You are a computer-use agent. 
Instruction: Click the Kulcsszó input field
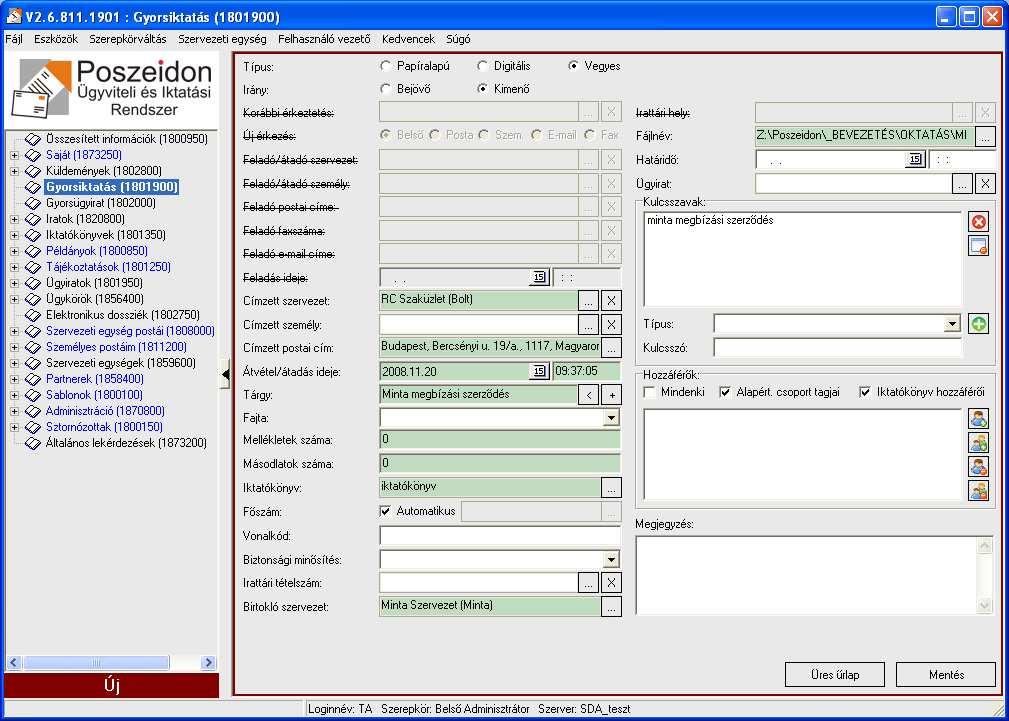pyautogui.click(x=838, y=348)
